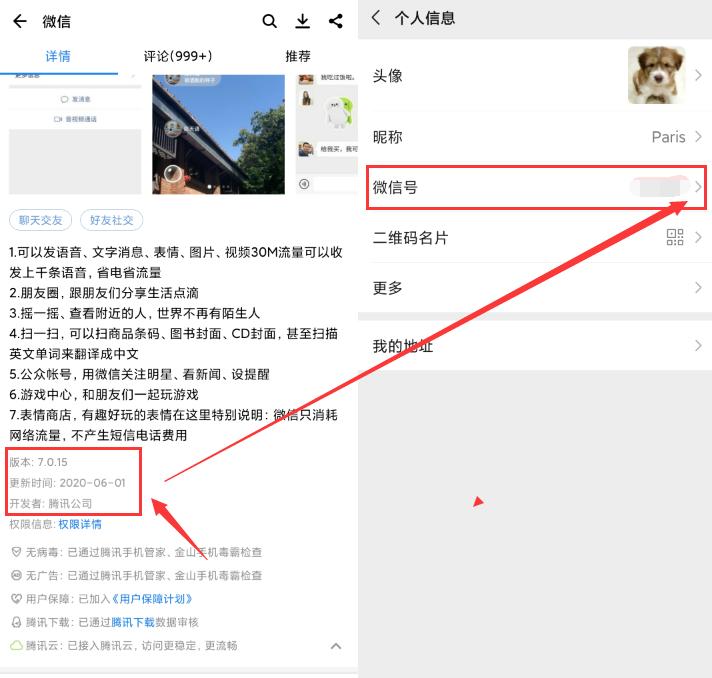Tap the 头像 label
The height and width of the screenshot is (678, 712).
pyautogui.click(x=387, y=75)
